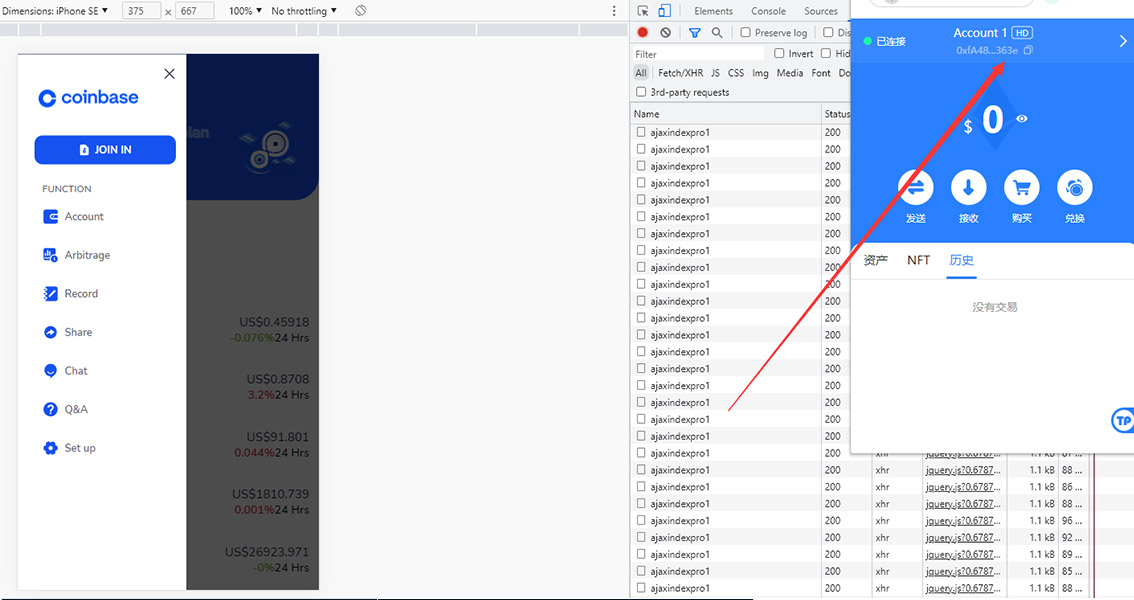1134x600 pixels.
Task: Hide the wallet balance with eye icon
Action: (1022, 119)
